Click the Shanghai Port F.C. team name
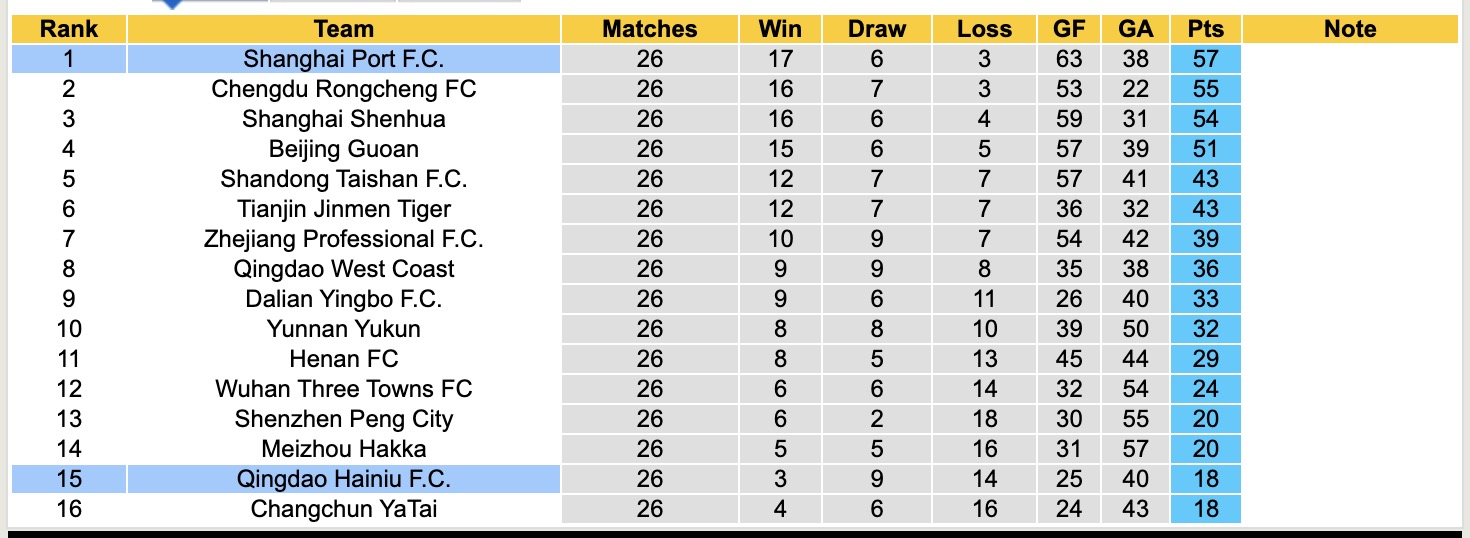 point(343,59)
